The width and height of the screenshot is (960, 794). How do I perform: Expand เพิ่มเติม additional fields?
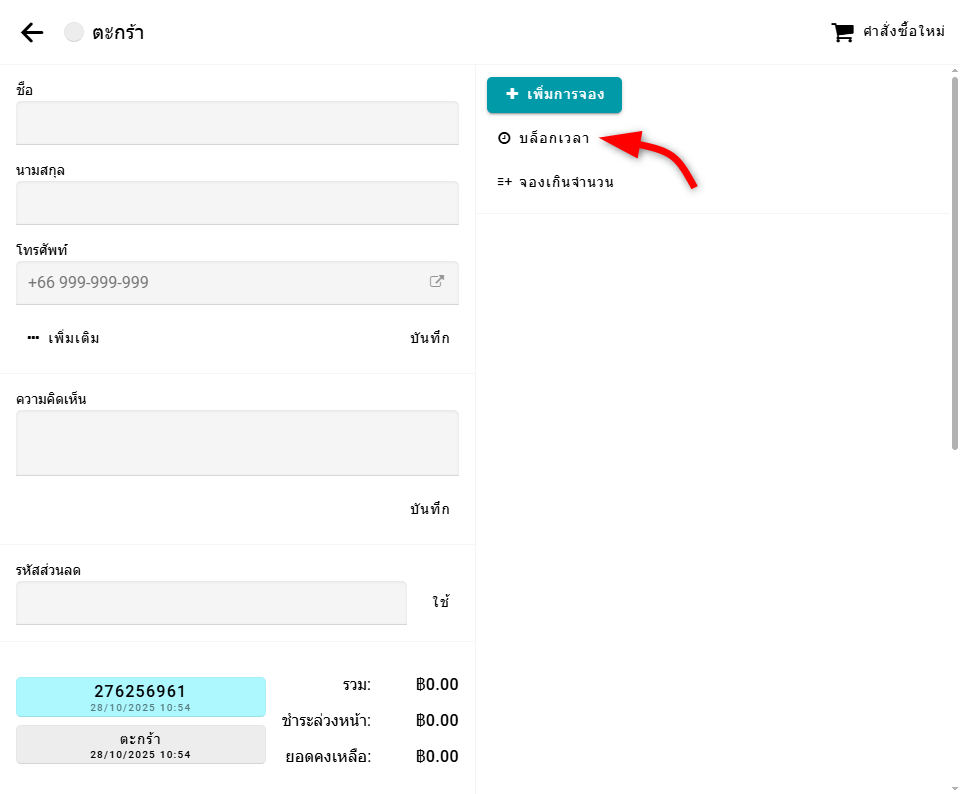click(x=74, y=338)
